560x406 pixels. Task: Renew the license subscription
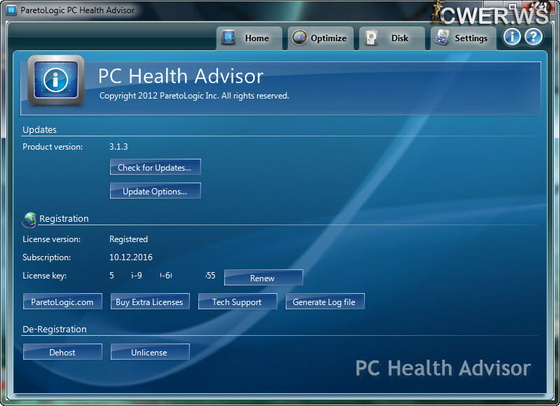pyautogui.click(x=263, y=278)
